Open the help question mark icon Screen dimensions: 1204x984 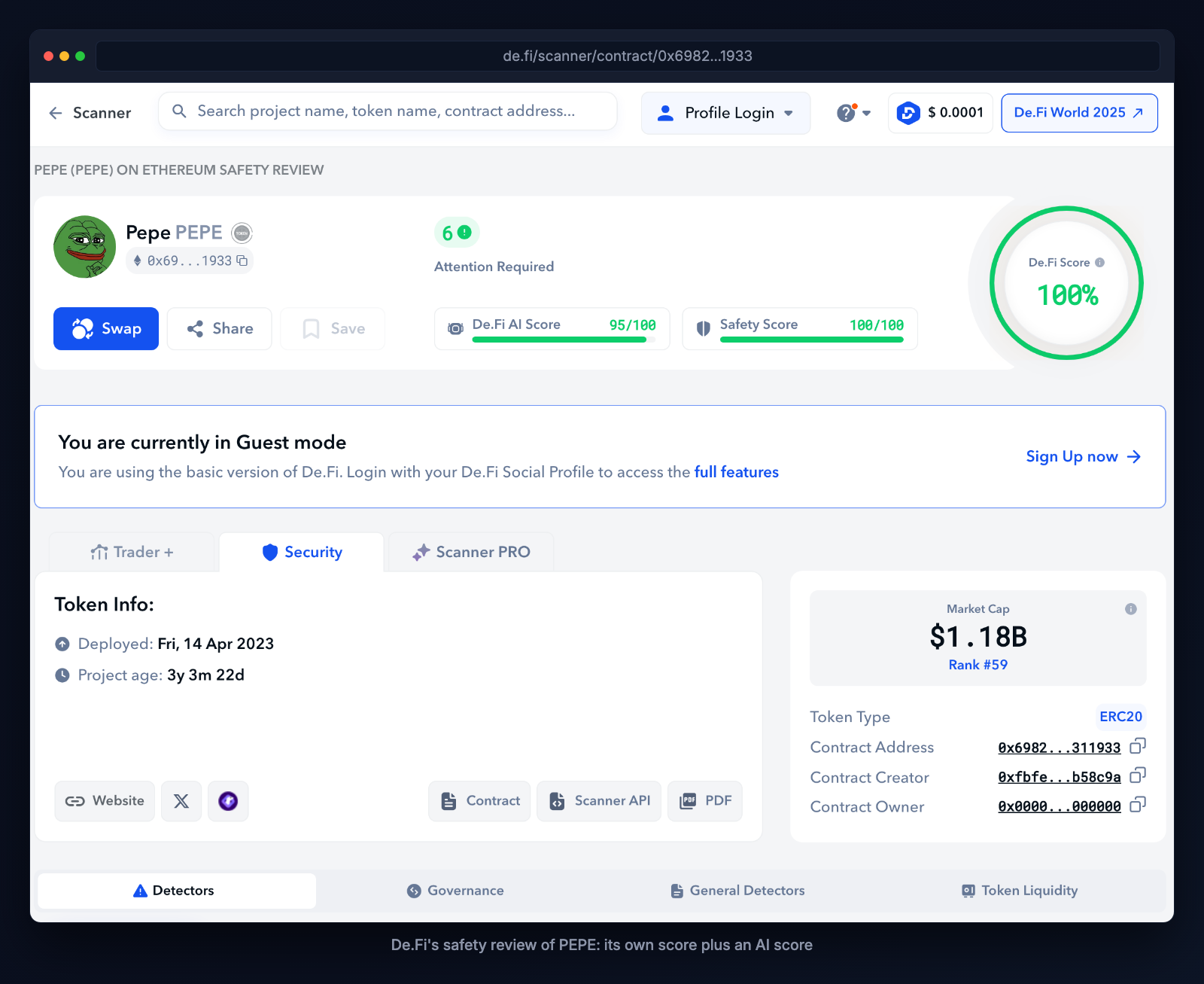(846, 113)
